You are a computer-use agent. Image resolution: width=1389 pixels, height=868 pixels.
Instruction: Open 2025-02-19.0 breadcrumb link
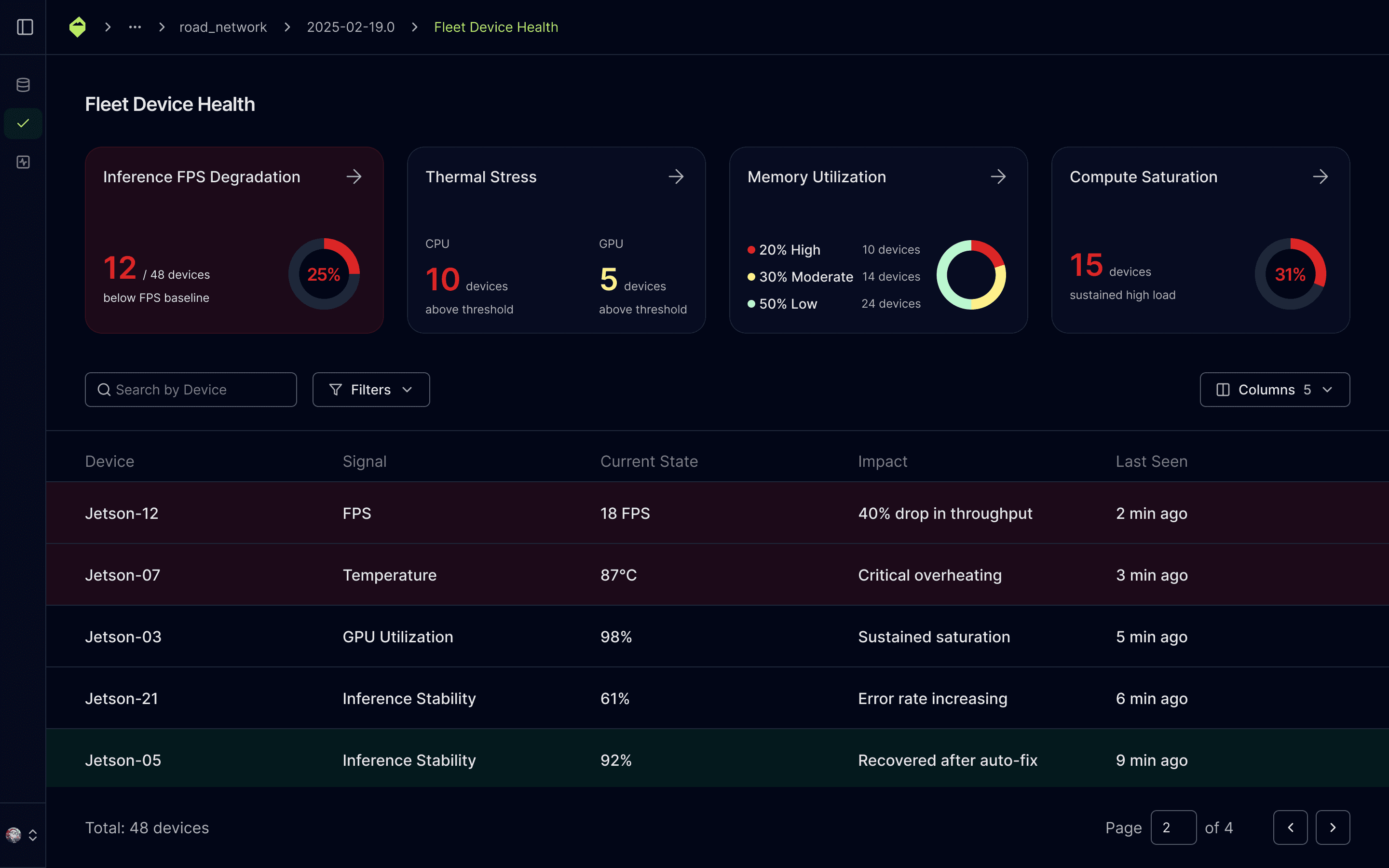tap(351, 27)
